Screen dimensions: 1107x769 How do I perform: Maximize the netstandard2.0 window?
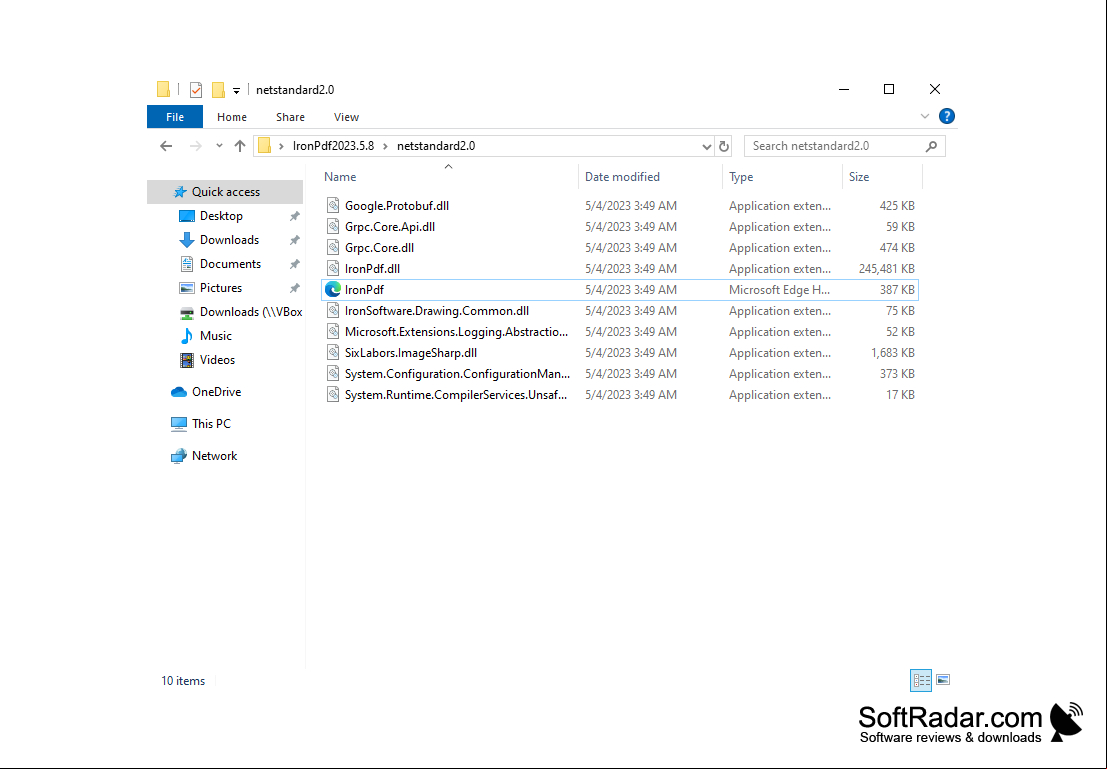[x=889, y=90]
